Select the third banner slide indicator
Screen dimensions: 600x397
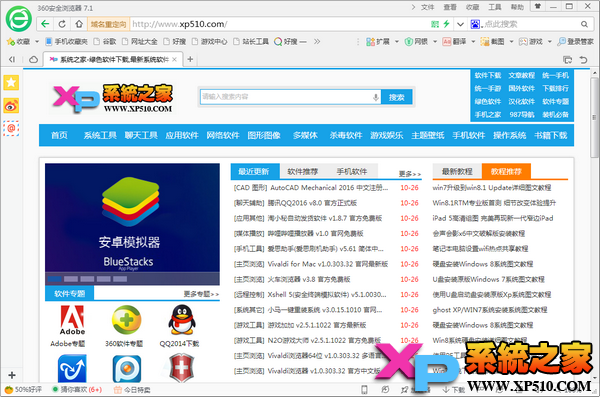pyautogui.click(x=87, y=279)
